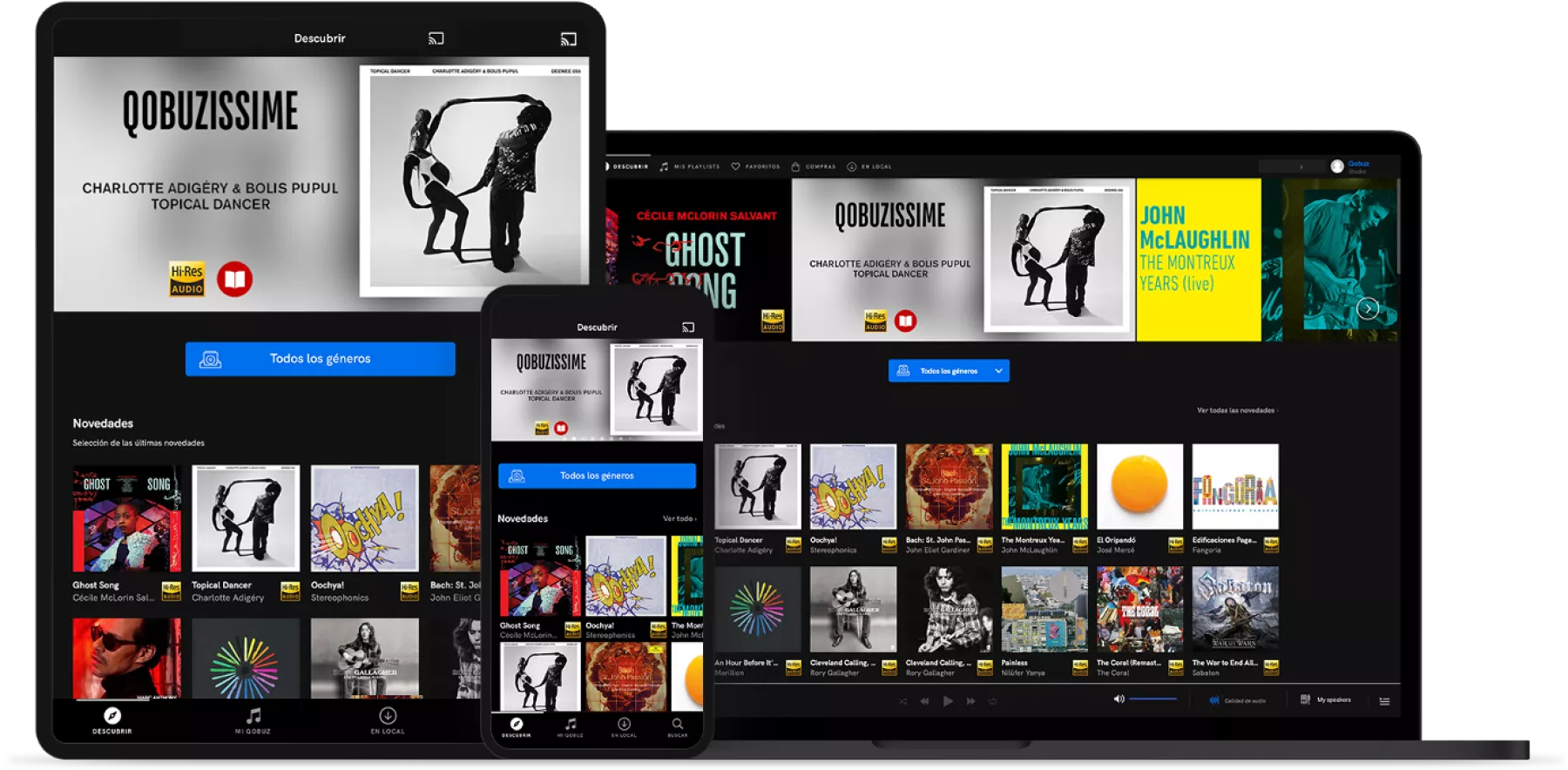The image size is (1568, 770).
Task: Tap the Qobuzissime banner on phone
Action: (597, 389)
